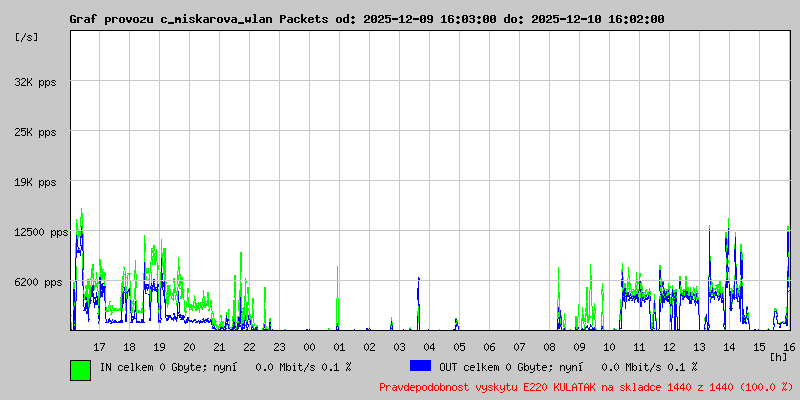Viewport: 800px width, 400px height.
Task: Click the '12' hour label on x-axis
Action: tap(669, 347)
